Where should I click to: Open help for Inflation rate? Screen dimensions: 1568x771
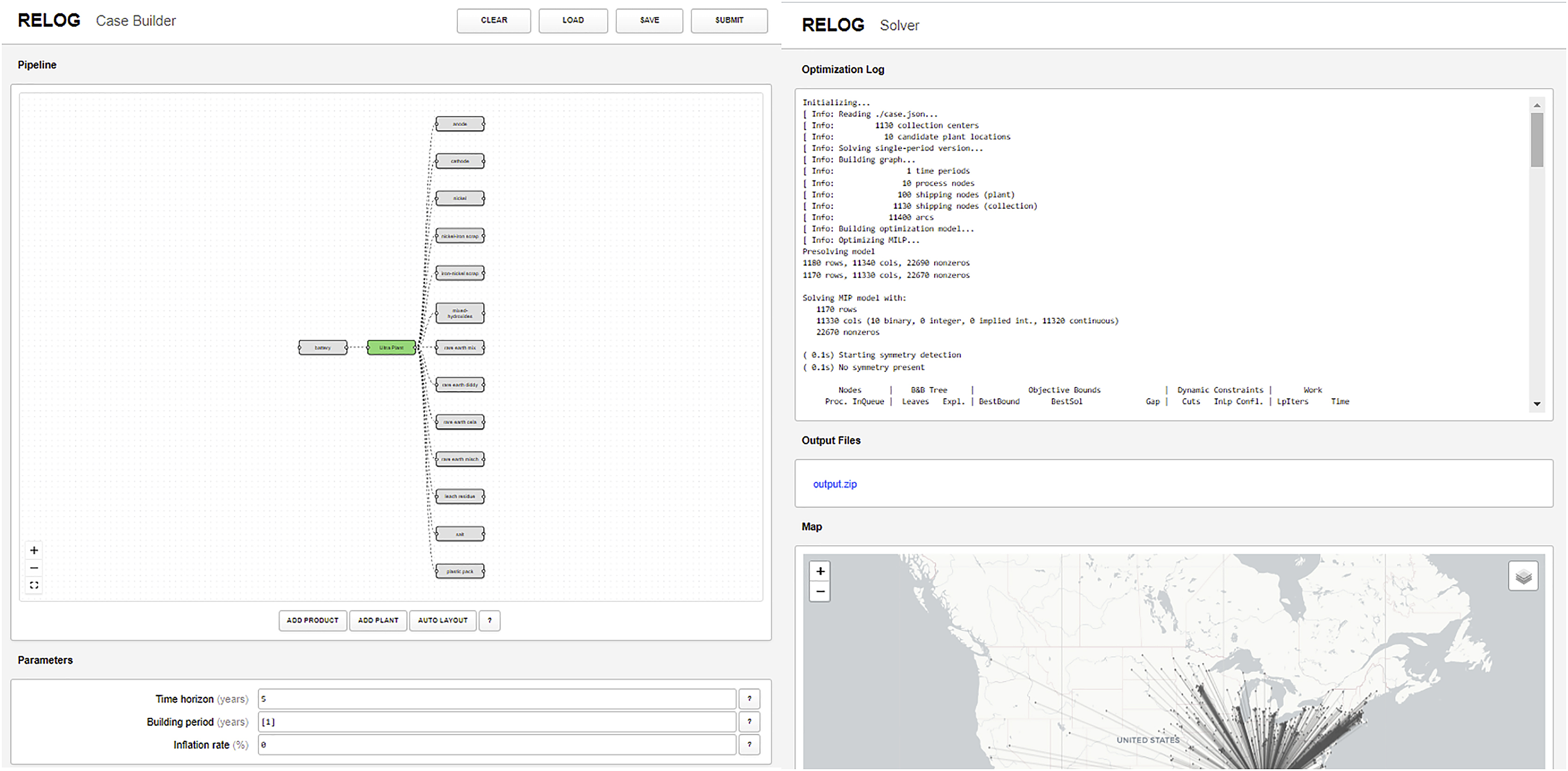[749, 745]
